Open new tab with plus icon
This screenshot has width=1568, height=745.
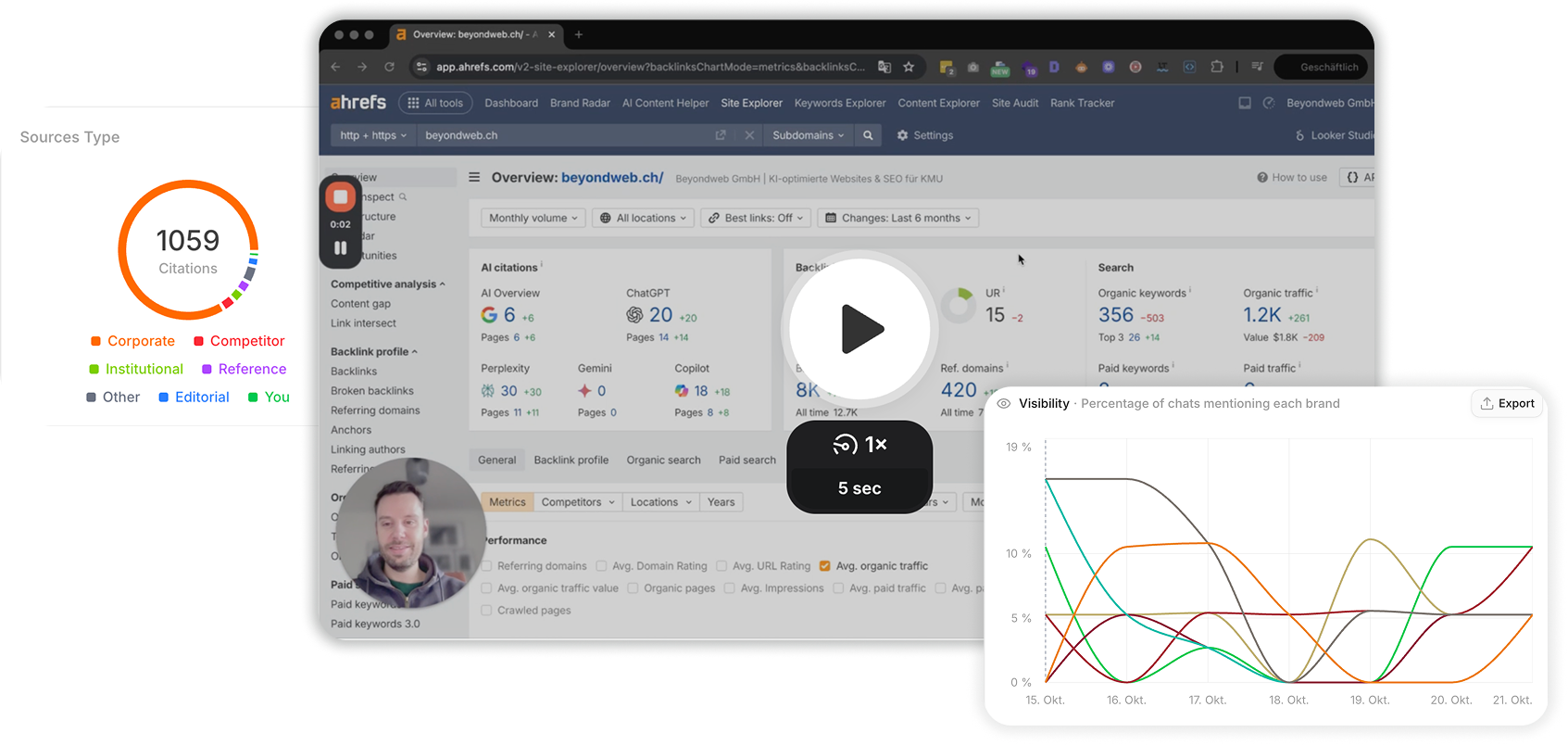[x=579, y=34]
